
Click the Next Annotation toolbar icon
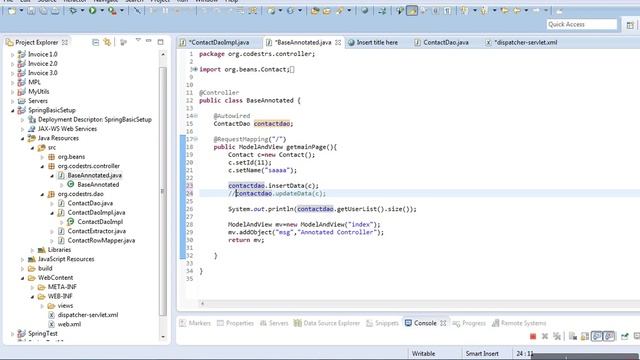point(464,11)
